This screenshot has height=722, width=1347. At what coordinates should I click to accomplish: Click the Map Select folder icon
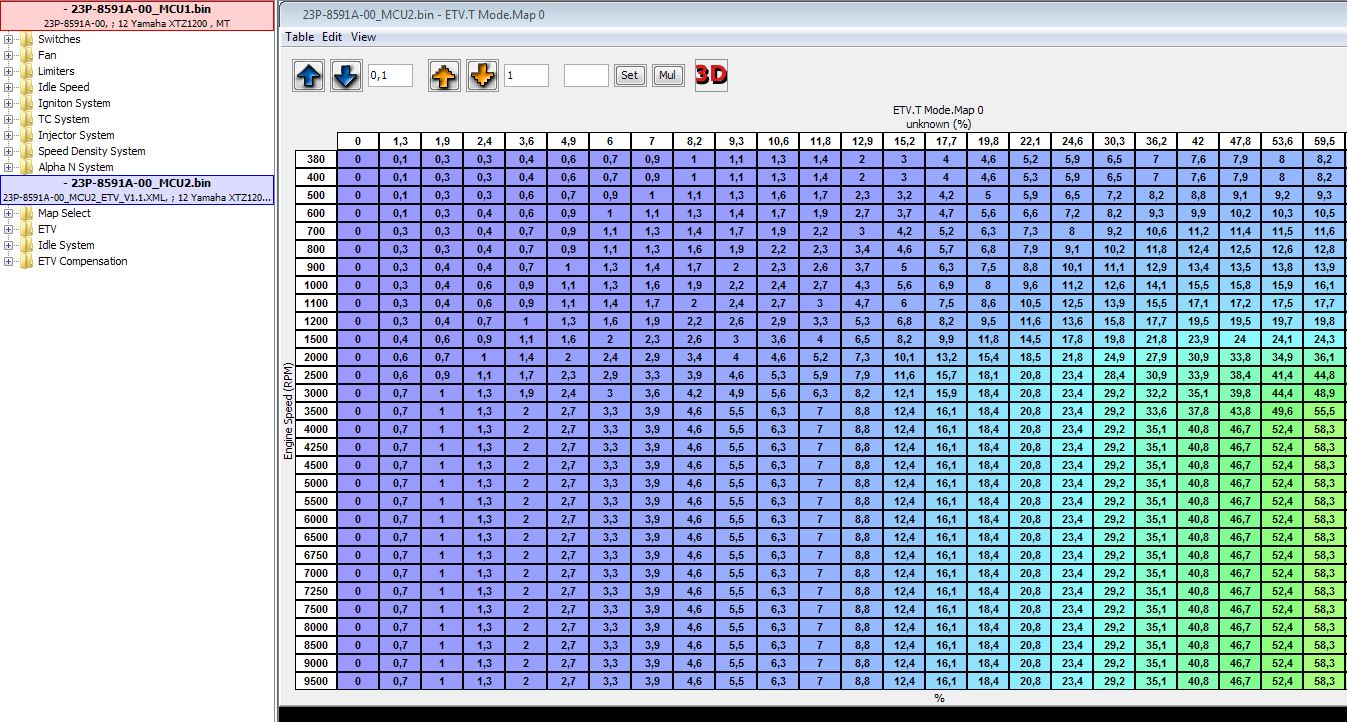coord(26,214)
